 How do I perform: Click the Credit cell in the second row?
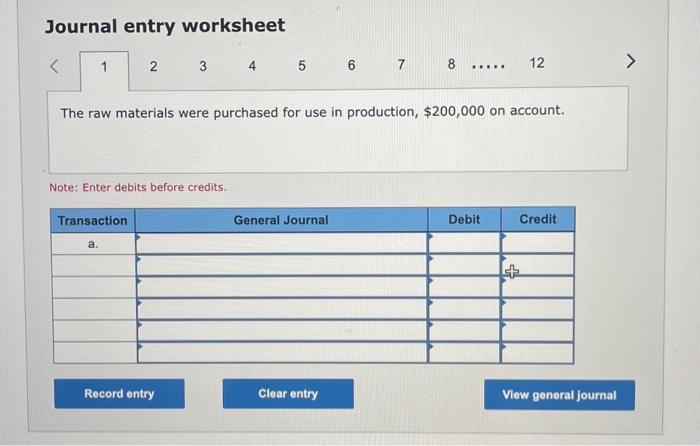click(x=538, y=265)
